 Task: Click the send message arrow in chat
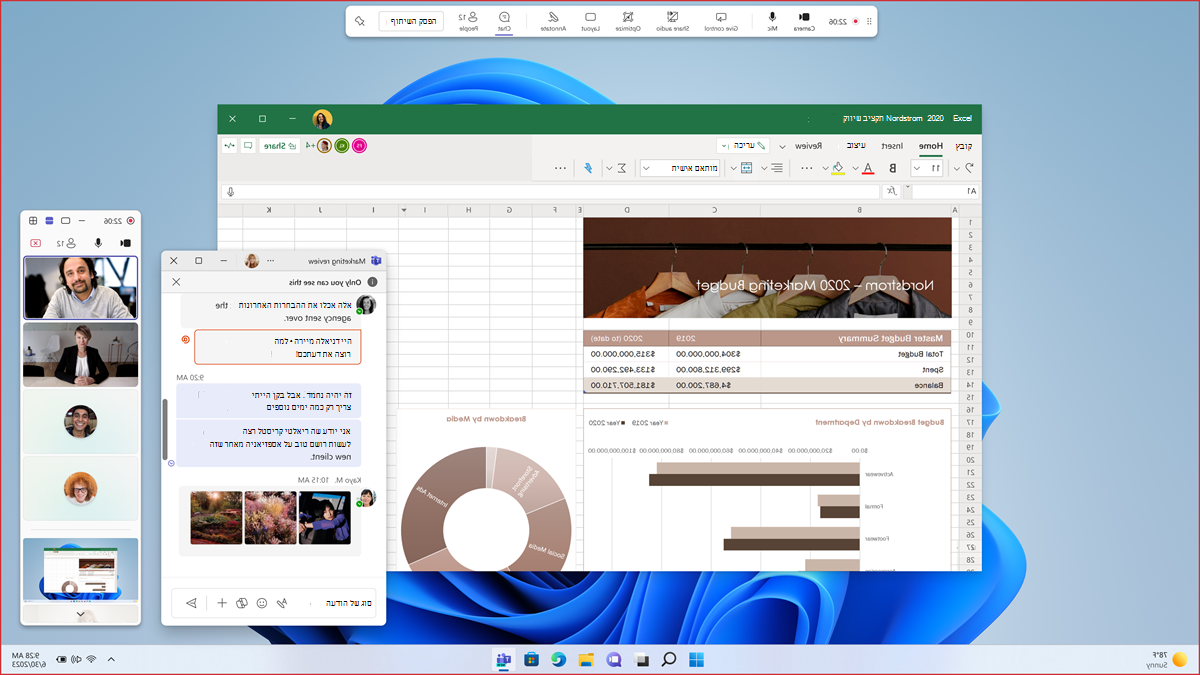pos(191,603)
